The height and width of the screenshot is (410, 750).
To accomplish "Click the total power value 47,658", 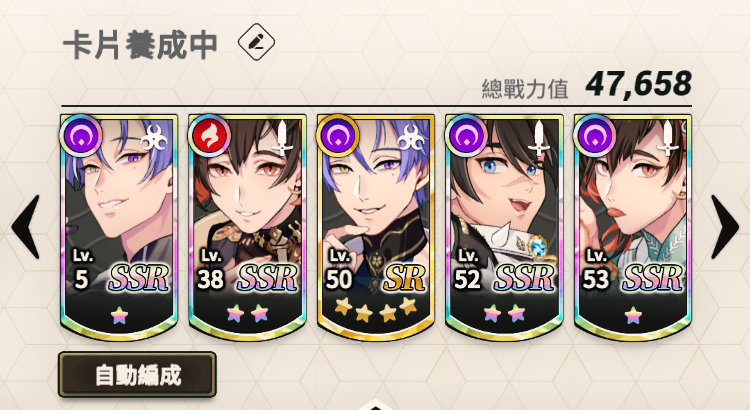I will tap(639, 84).
